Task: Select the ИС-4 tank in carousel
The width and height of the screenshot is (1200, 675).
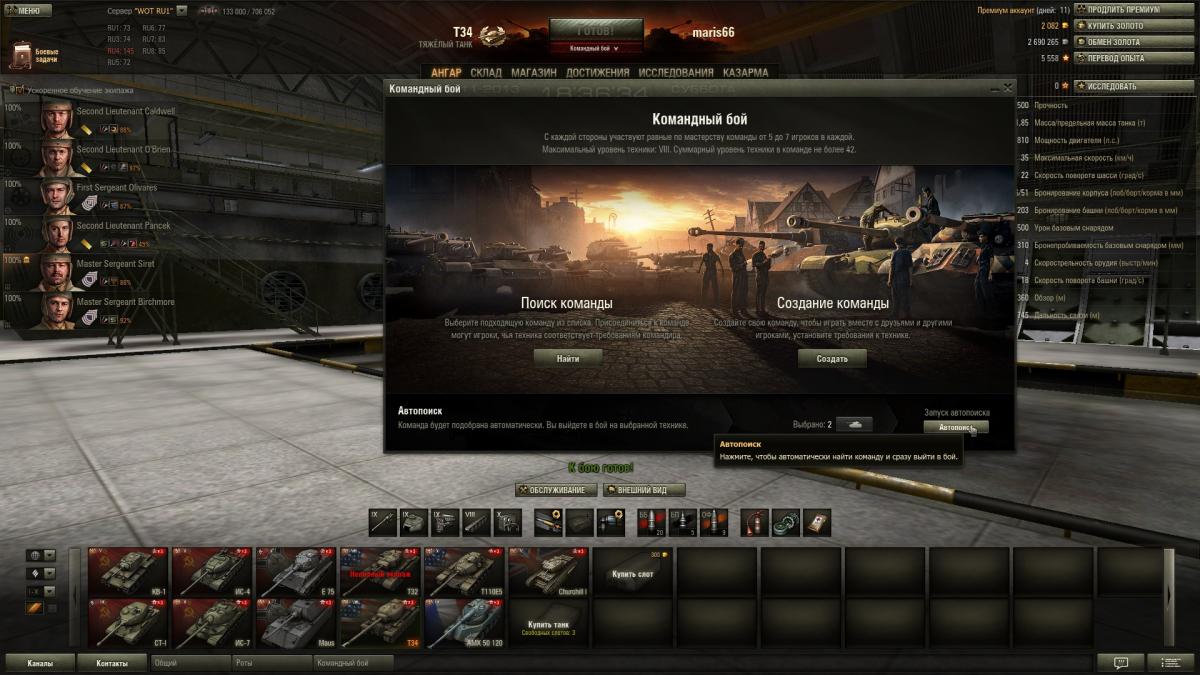Action: click(212, 571)
